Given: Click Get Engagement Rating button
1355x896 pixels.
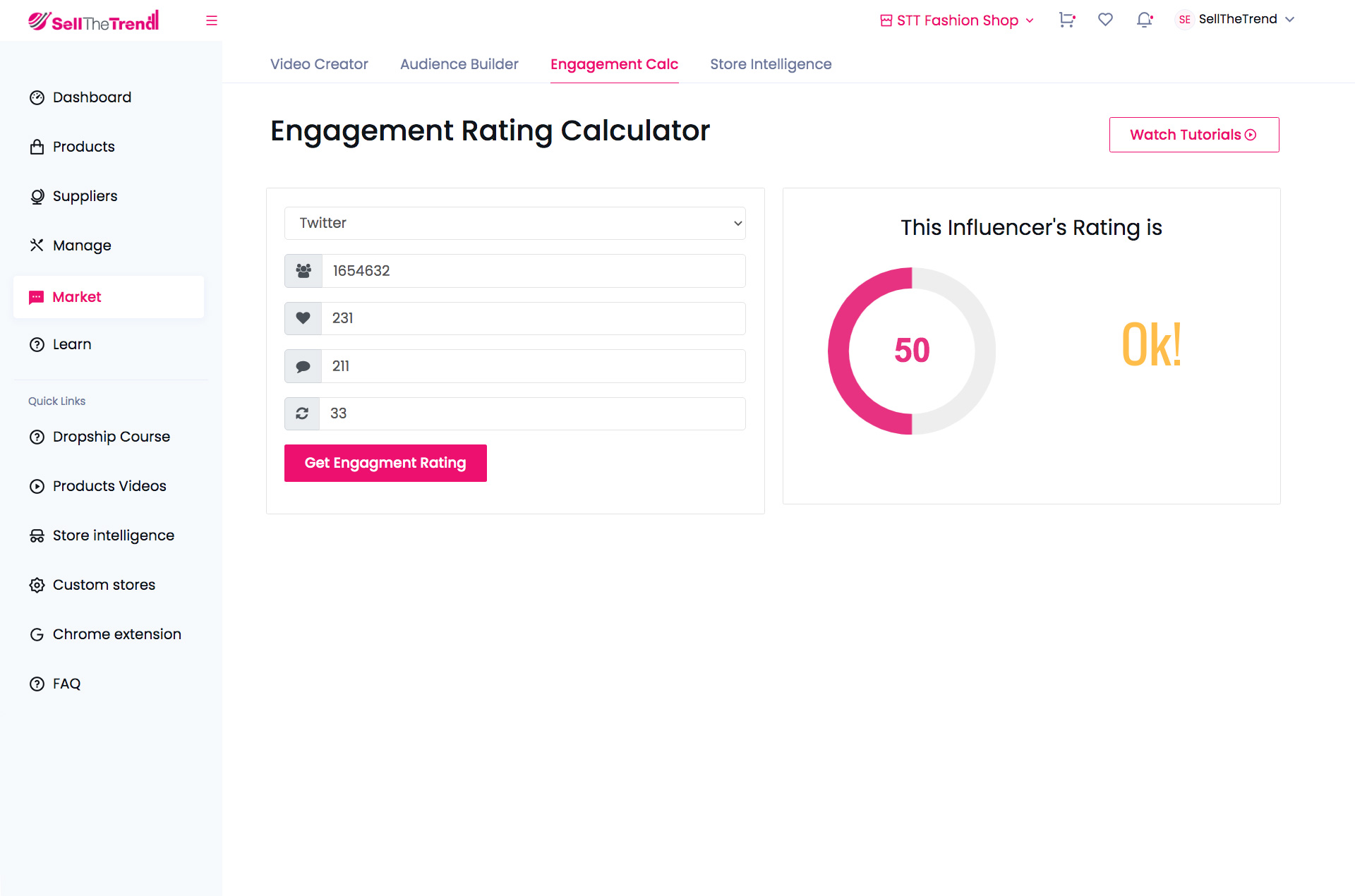Looking at the screenshot, I should click(385, 463).
